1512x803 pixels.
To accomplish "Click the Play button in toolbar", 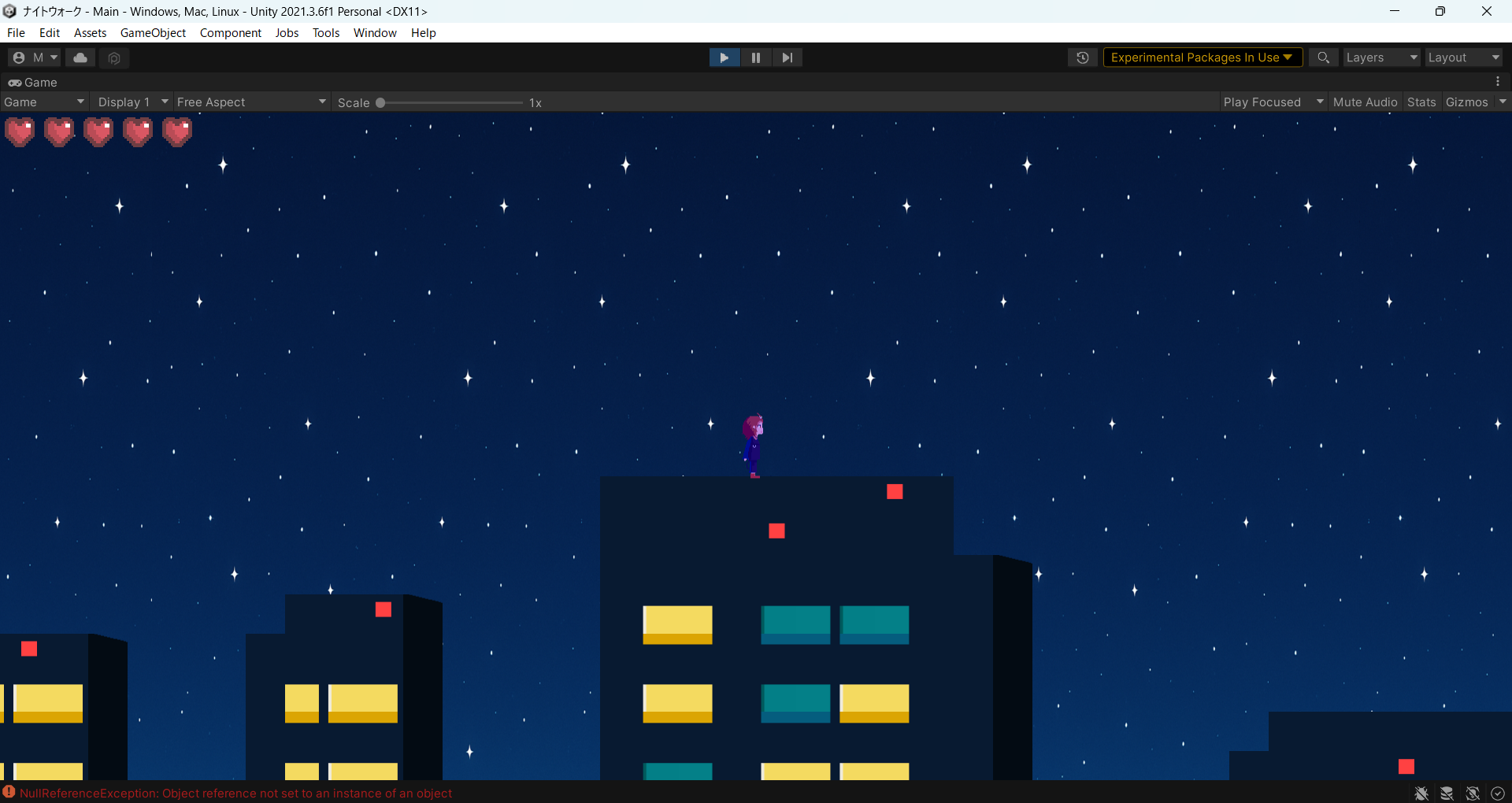I will coord(724,57).
